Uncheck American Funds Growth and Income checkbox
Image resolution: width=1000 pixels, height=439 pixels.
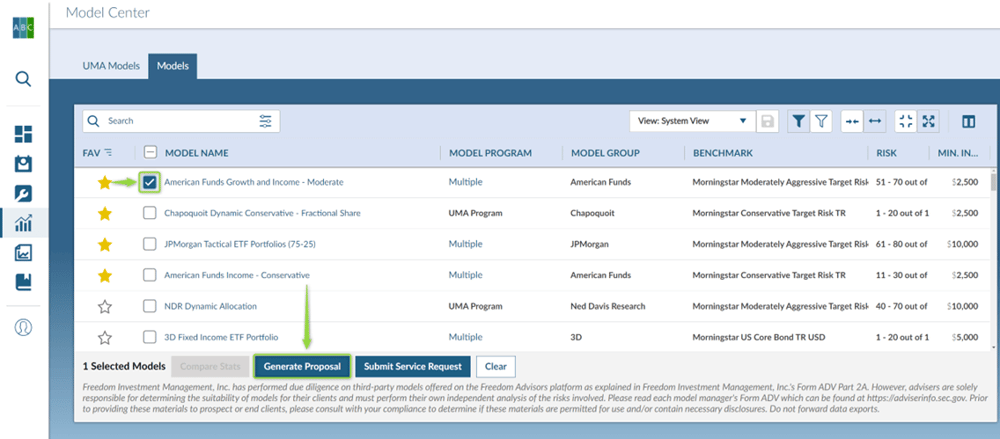click(x=150, y=182)
